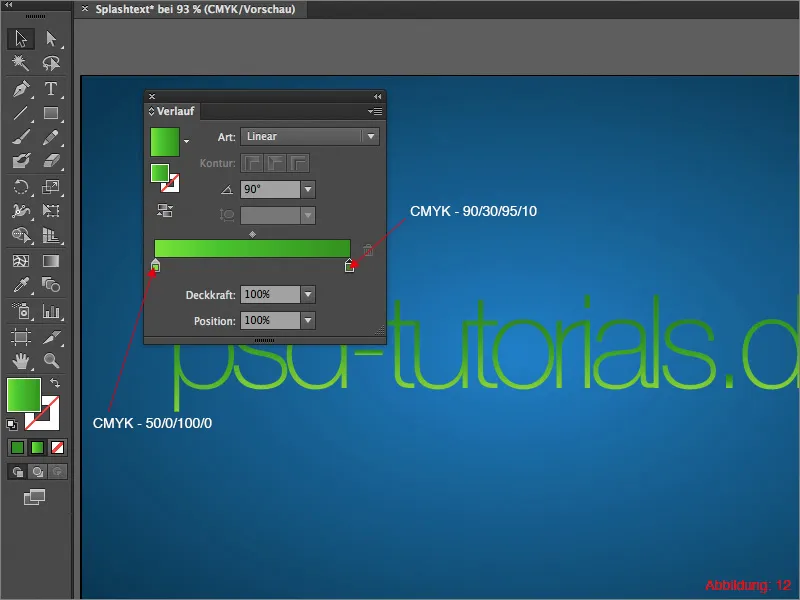The image size is (800, 600).
Task: Delete gradient stop trash icon
Action: point(368,249)
